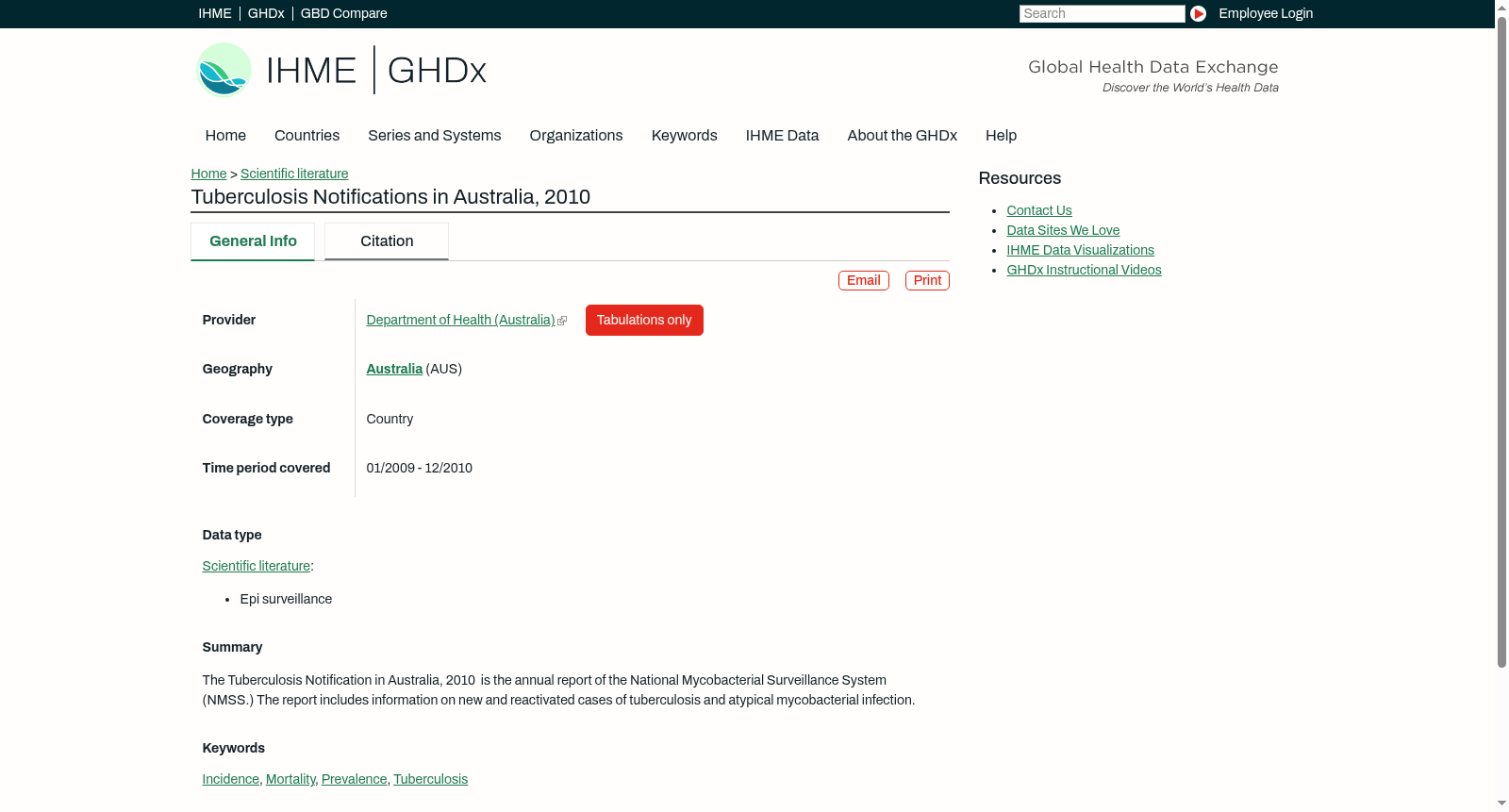Screen dimensions: 1509x812
Task: Open the Organizations menu
Action: click(575, 135)
